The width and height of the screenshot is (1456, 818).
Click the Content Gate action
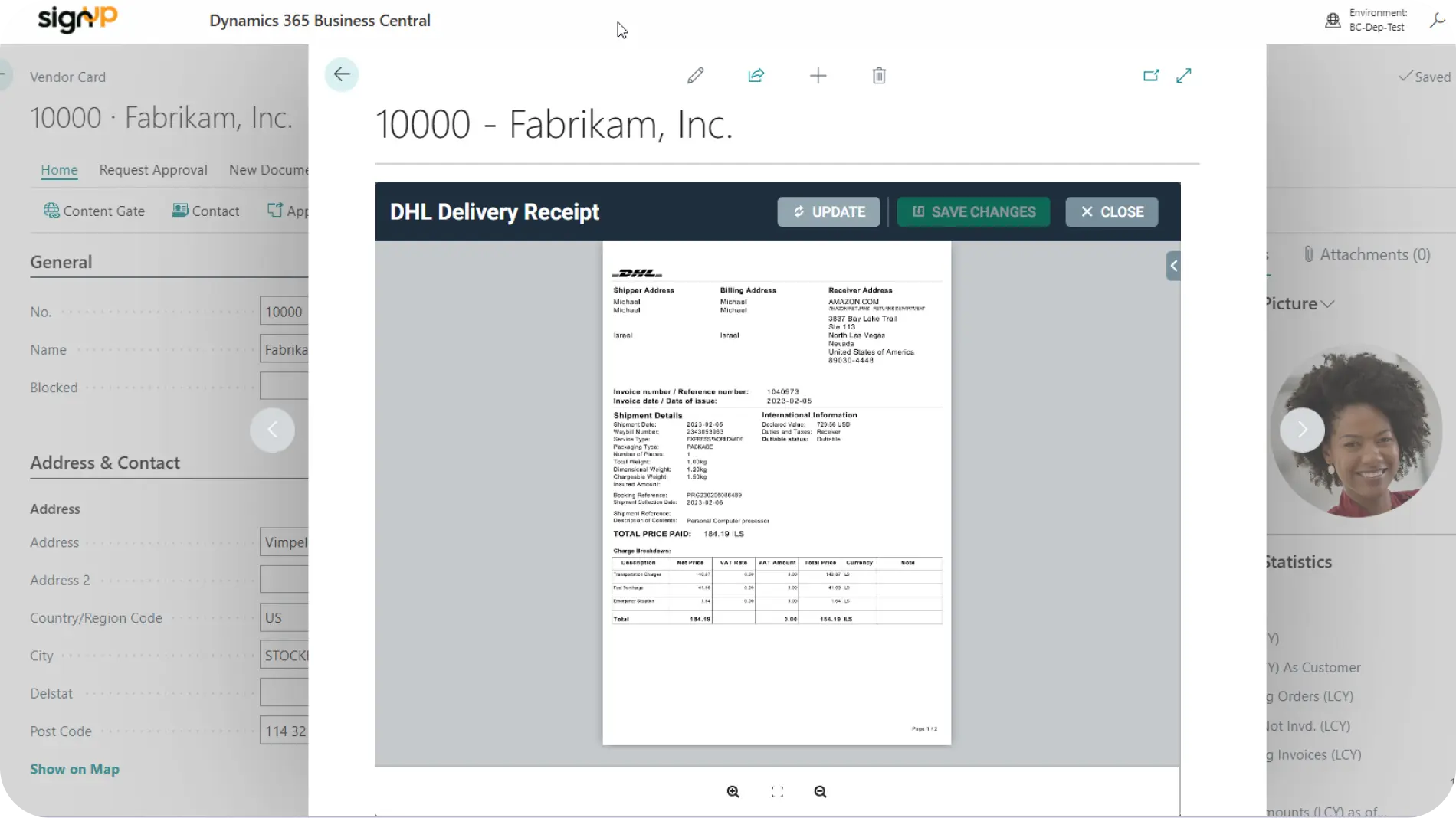(94, 211)
